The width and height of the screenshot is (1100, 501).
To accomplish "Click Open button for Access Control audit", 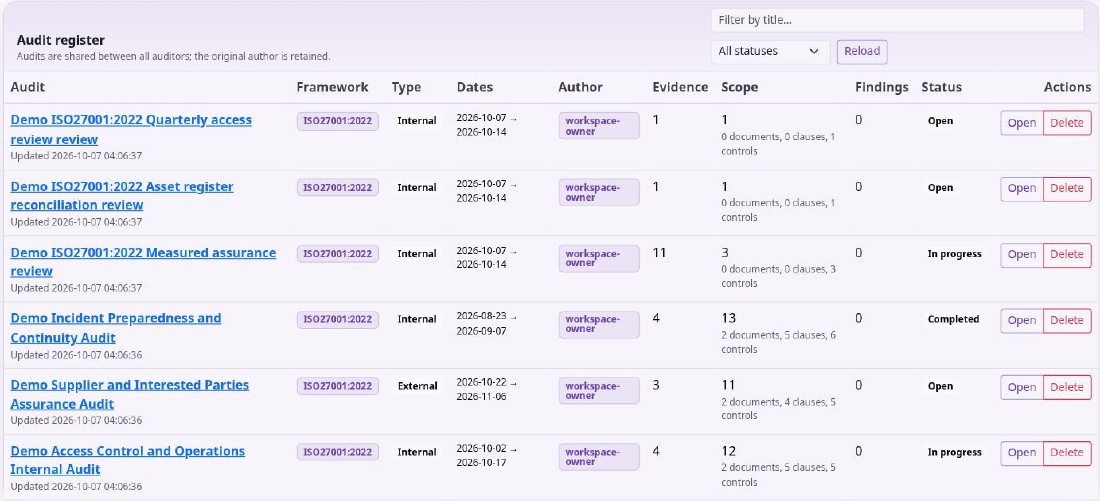I will coord(1021,453).
